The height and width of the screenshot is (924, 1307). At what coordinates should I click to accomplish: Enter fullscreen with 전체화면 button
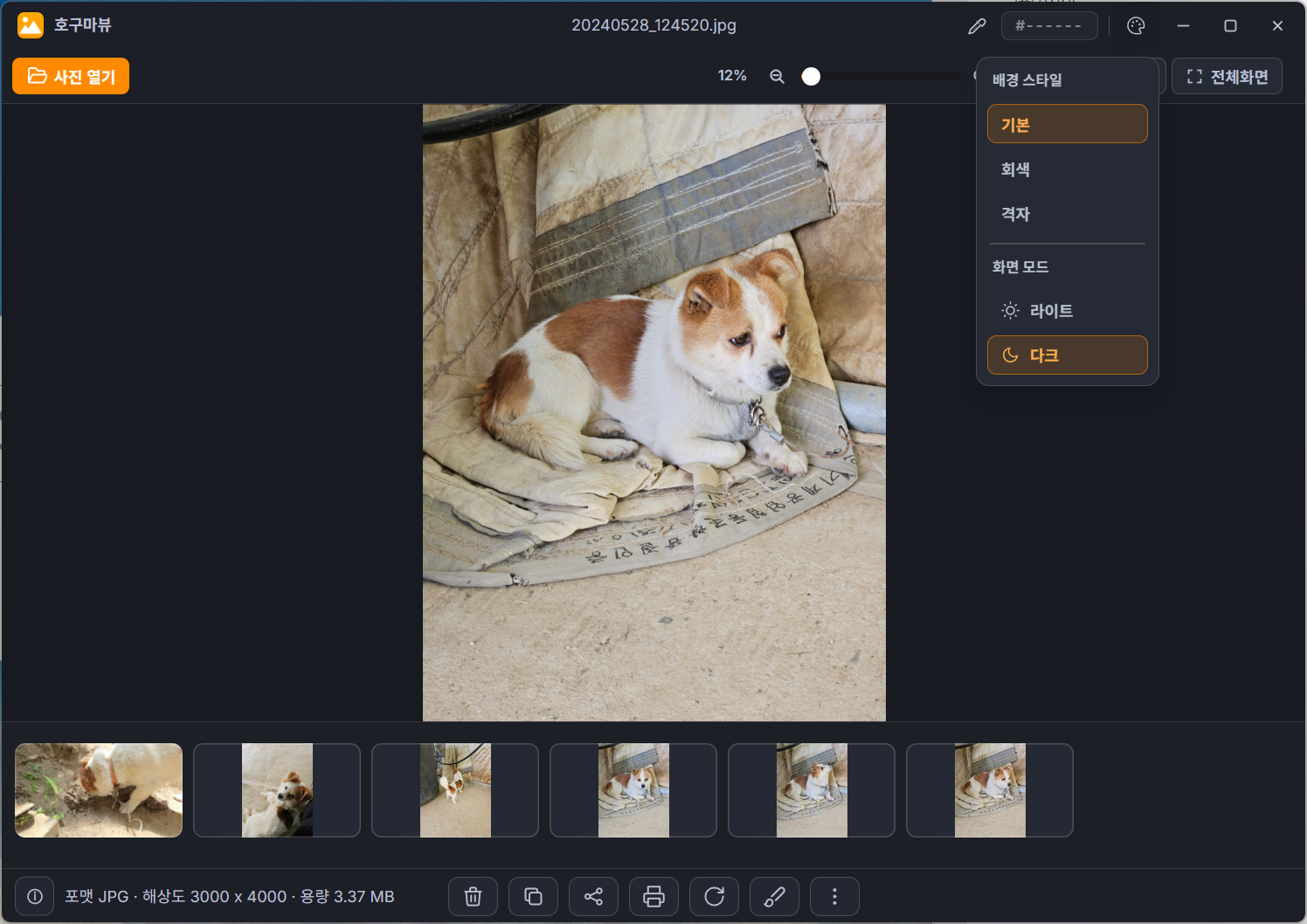click(x=1227, y=77)
